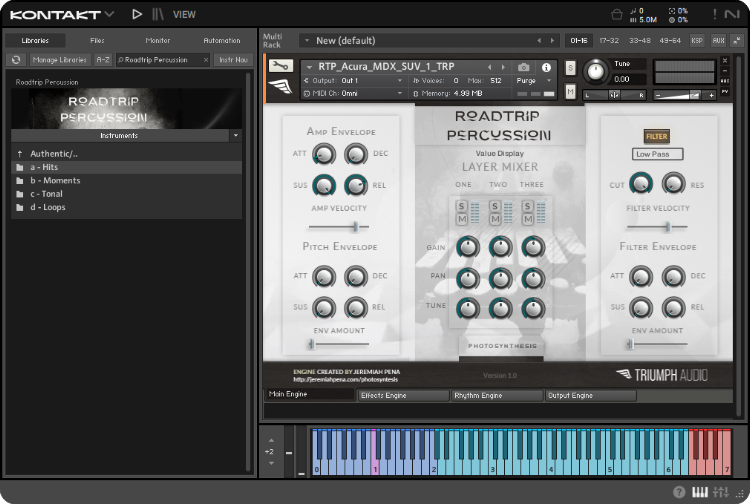Switch to the Files tab
Image resolution: width=750 pixels, height=504 pixels.
point(97,40)
